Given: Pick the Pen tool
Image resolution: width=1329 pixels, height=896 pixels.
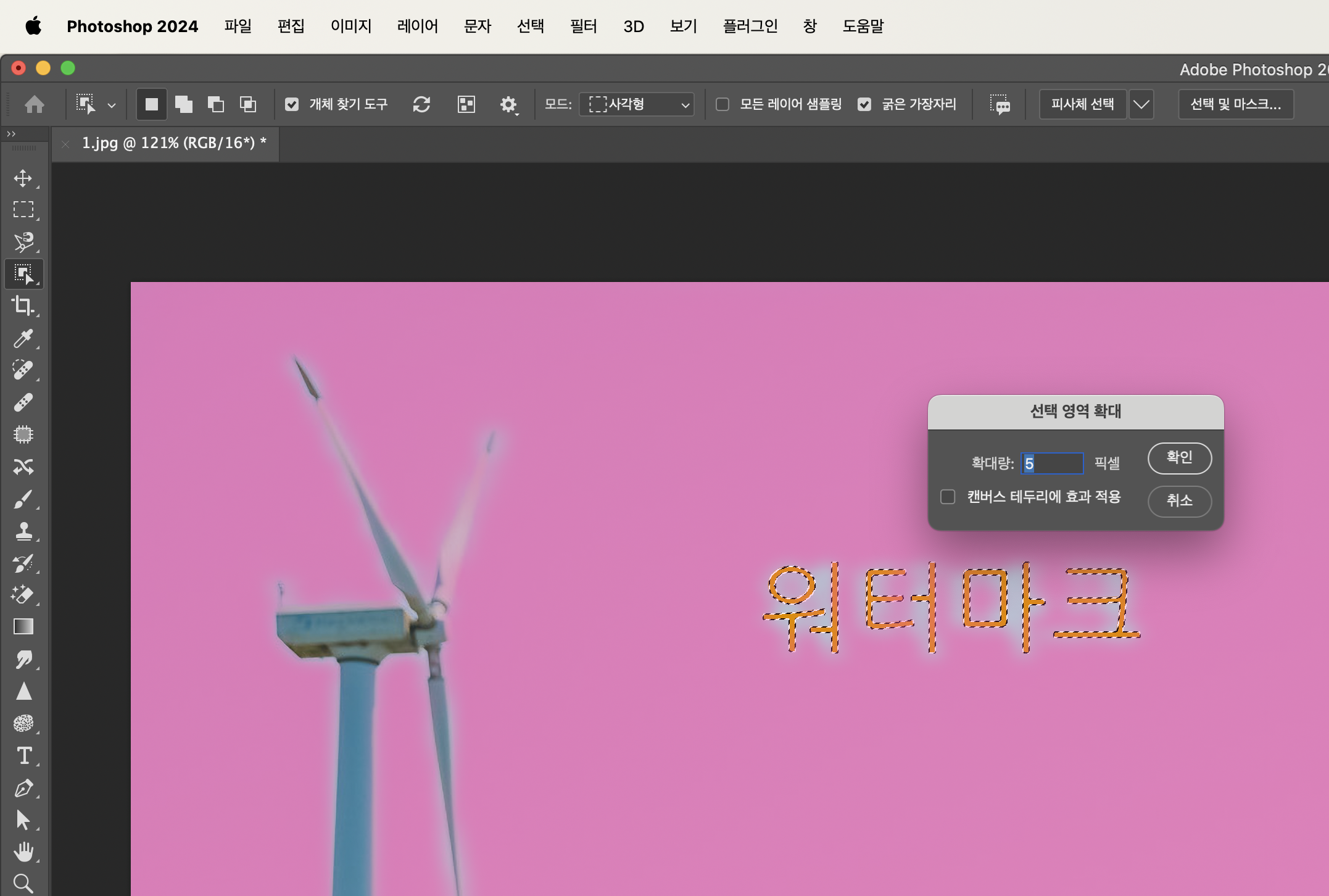Looking at the screenshot, I should [x=23, y=788].
